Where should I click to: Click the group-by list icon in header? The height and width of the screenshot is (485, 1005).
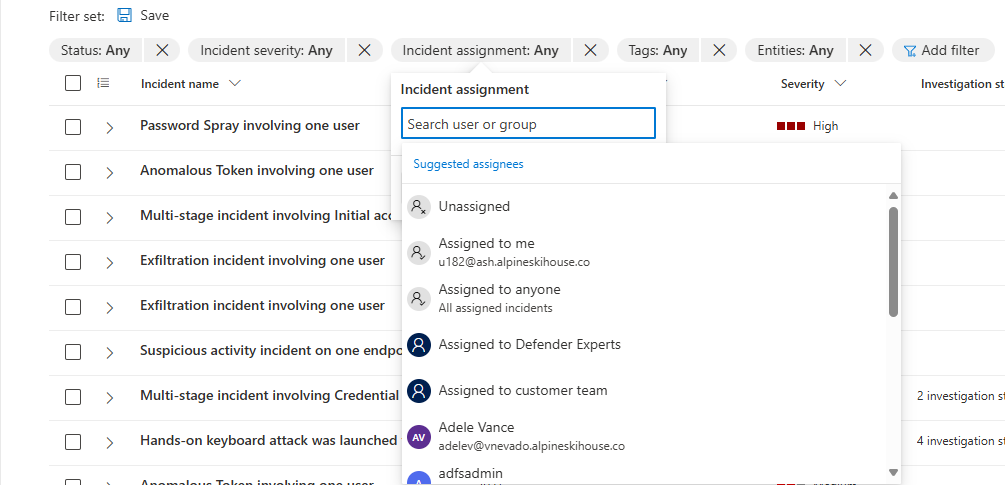(x=103, y=84)
